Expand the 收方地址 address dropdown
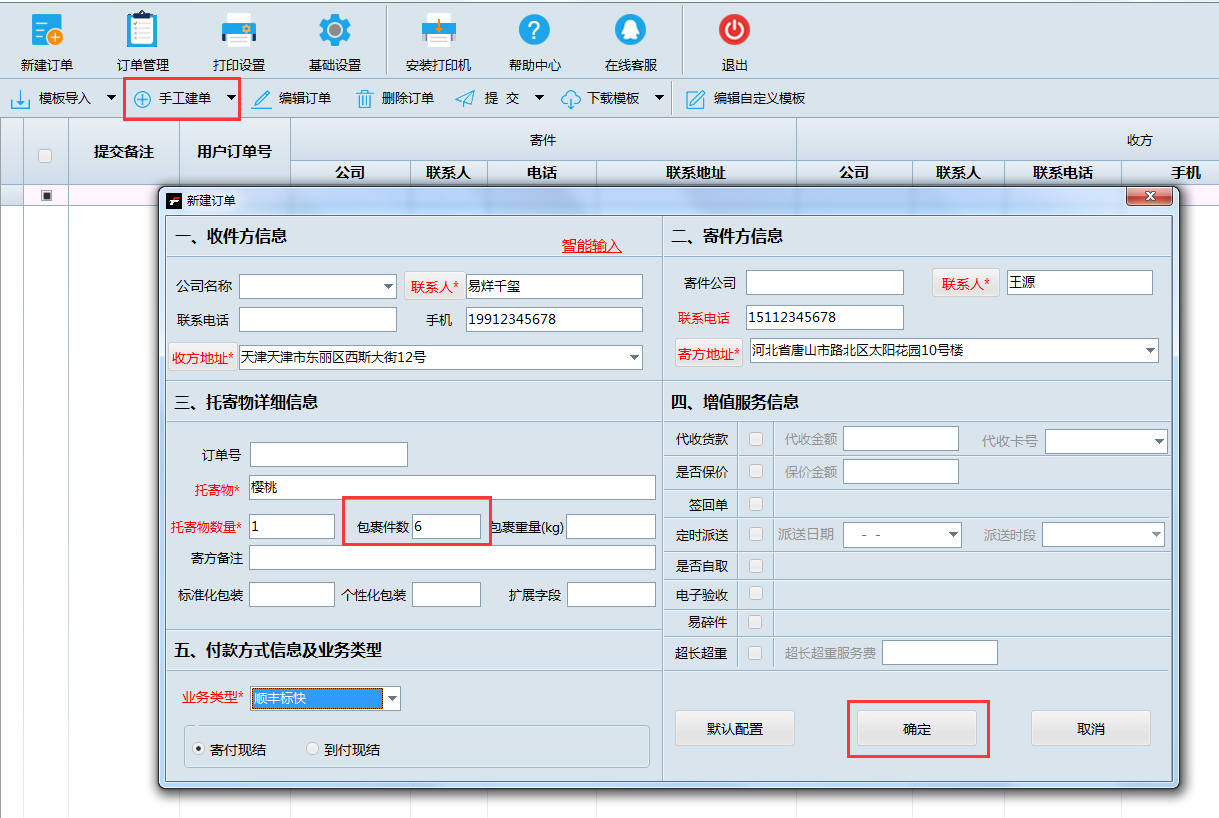The height and width of the screenshot is (818, 1219). pyautogui.click(x=633, y=356)
